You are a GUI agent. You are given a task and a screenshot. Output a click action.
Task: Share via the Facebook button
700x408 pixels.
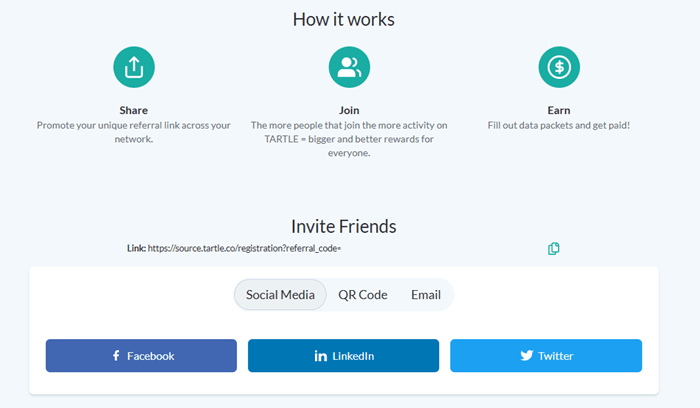click(141, 355)
